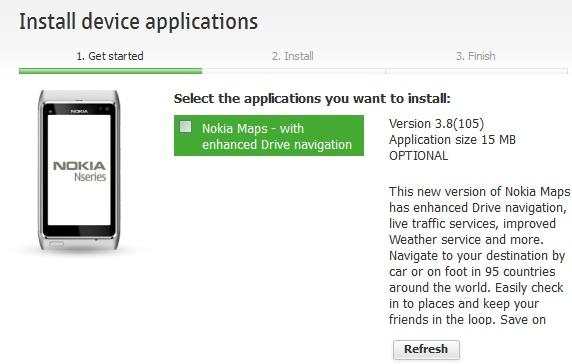The width and height of the screenshot is (572, 364).
Task: Go to the '2. Install' step
Action: coord(293,56)
